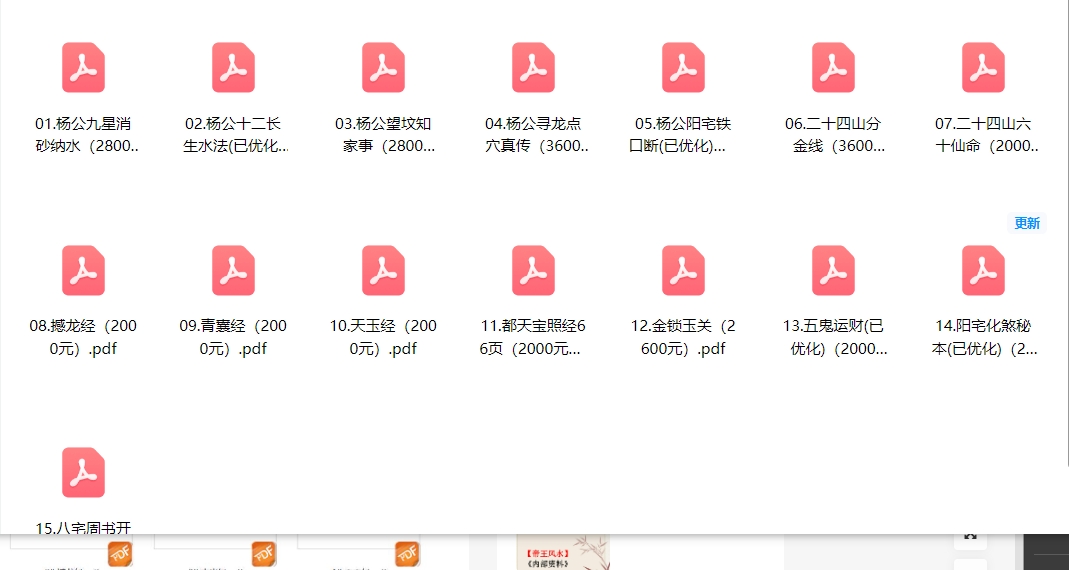Viewport: 1069px width, 570px height.
Task: Select label 06.二十四山分金线
Action: click(x=837, y=135)
